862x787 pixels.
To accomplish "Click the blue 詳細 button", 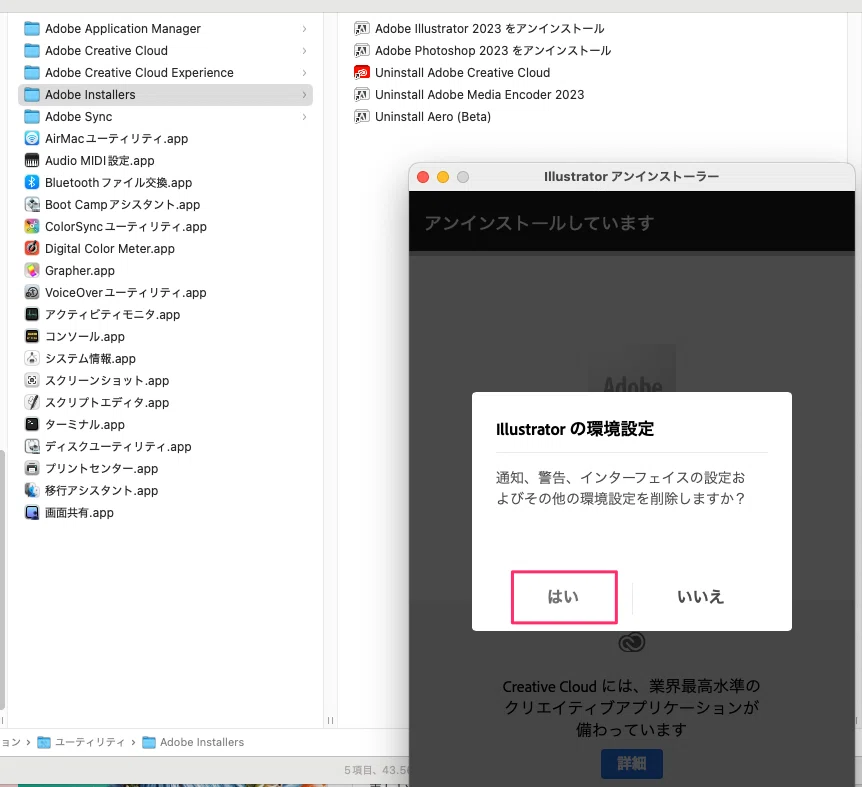I will pyautogui.click(x=632, y=763).
